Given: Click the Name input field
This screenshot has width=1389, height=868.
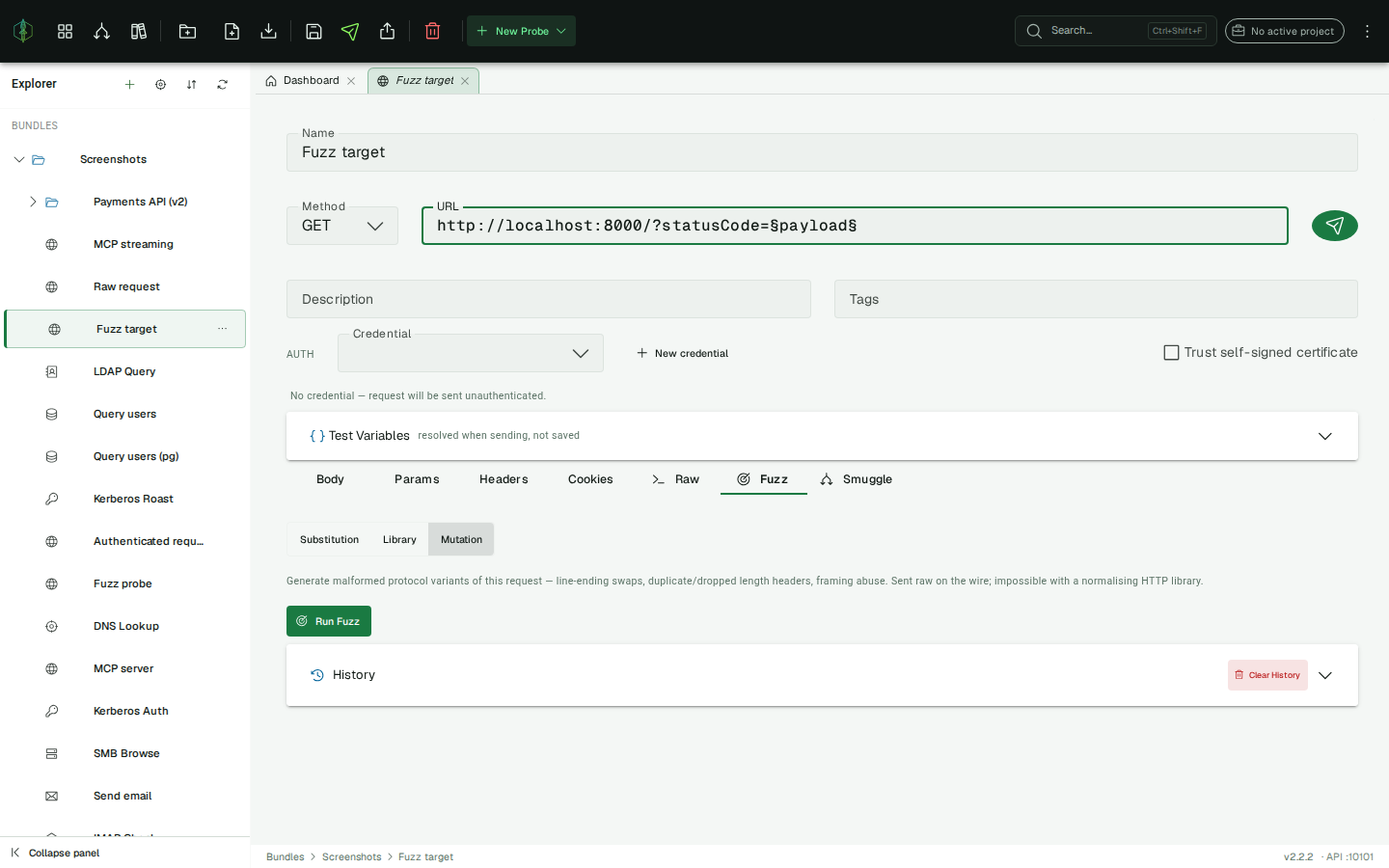Looking at the screenshot, I should pyautogui.click(x=822, y=152).
